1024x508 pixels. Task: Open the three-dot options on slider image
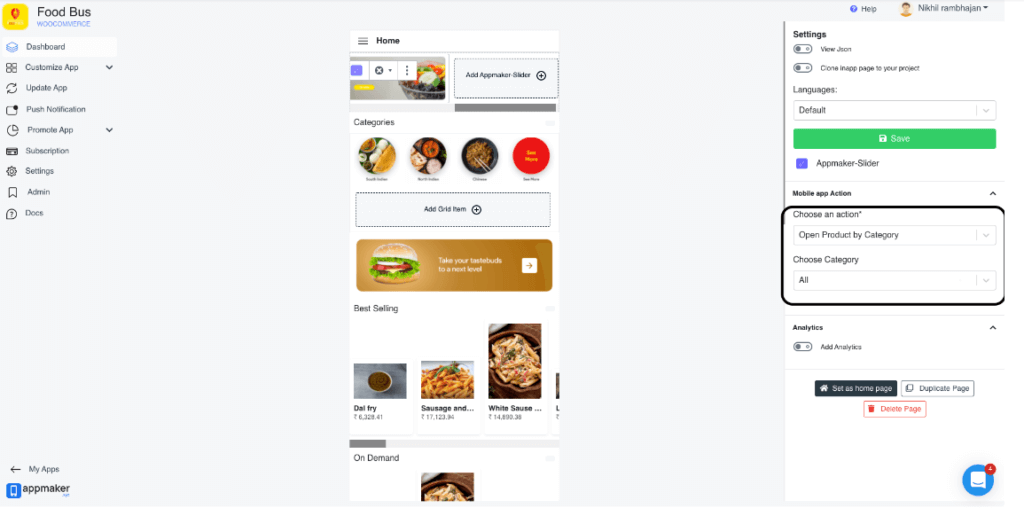tap(407, 71)
